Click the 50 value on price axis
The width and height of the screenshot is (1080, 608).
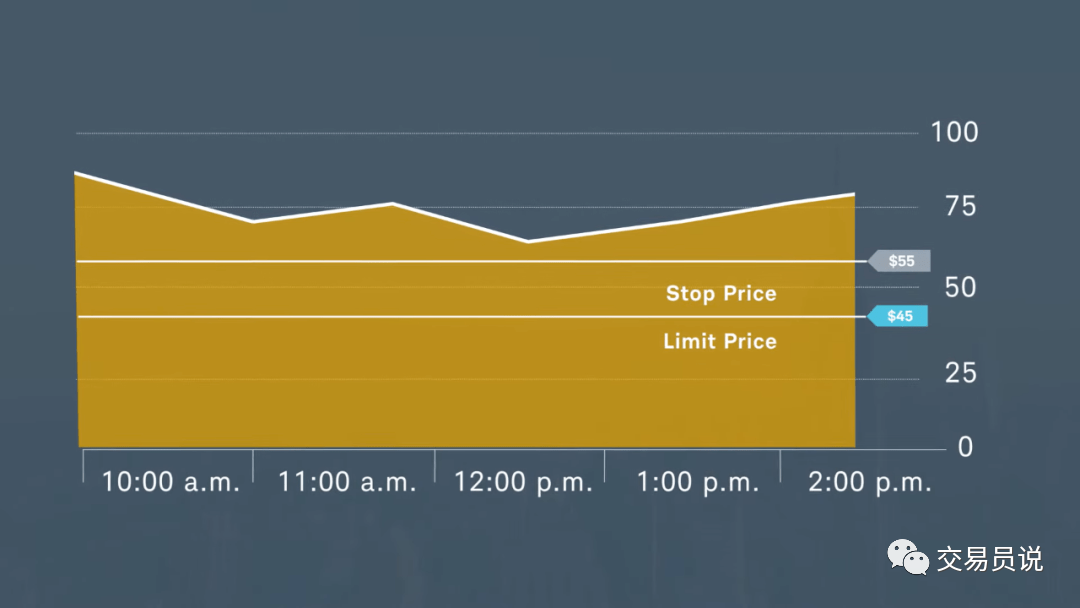click(960, 288)
